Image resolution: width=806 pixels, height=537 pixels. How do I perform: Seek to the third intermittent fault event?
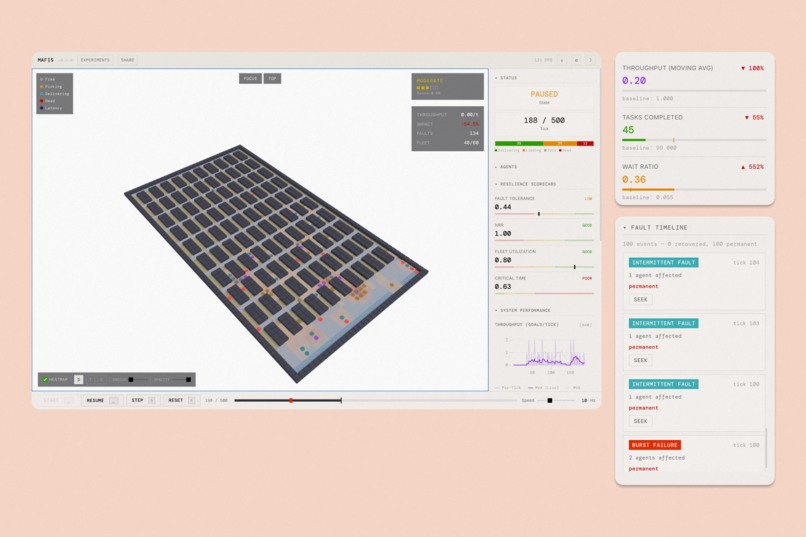click(x=640, y=421)
